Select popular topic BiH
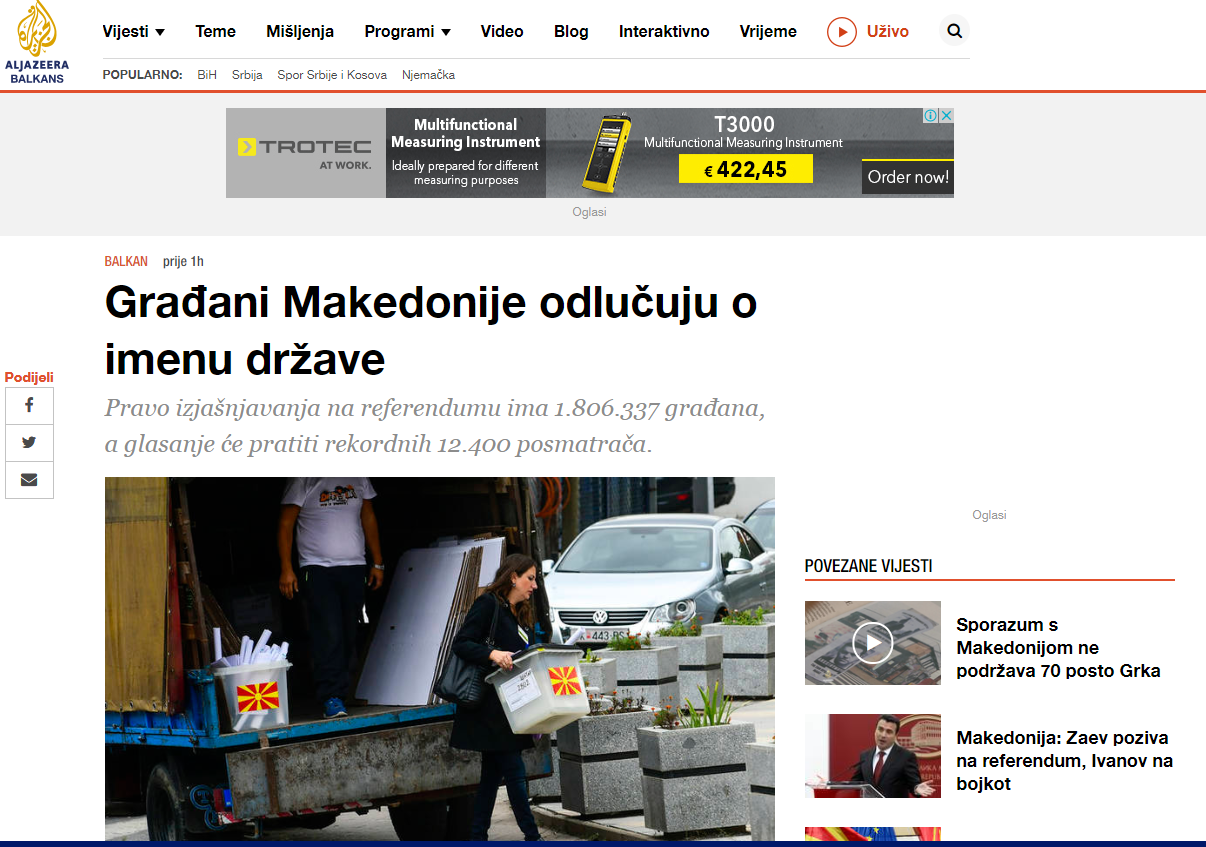This screenshot has width=1206, height=847. [x=207, y=75]
